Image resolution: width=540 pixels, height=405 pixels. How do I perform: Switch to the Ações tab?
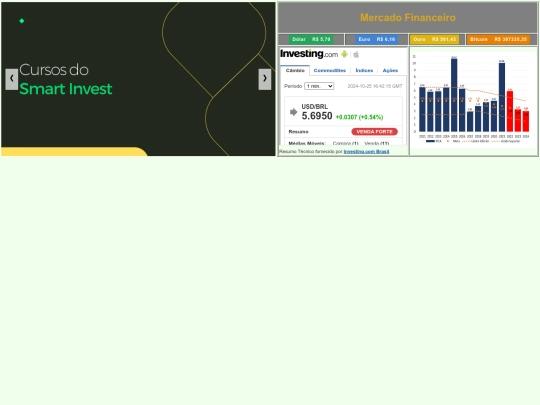(390, 70)
